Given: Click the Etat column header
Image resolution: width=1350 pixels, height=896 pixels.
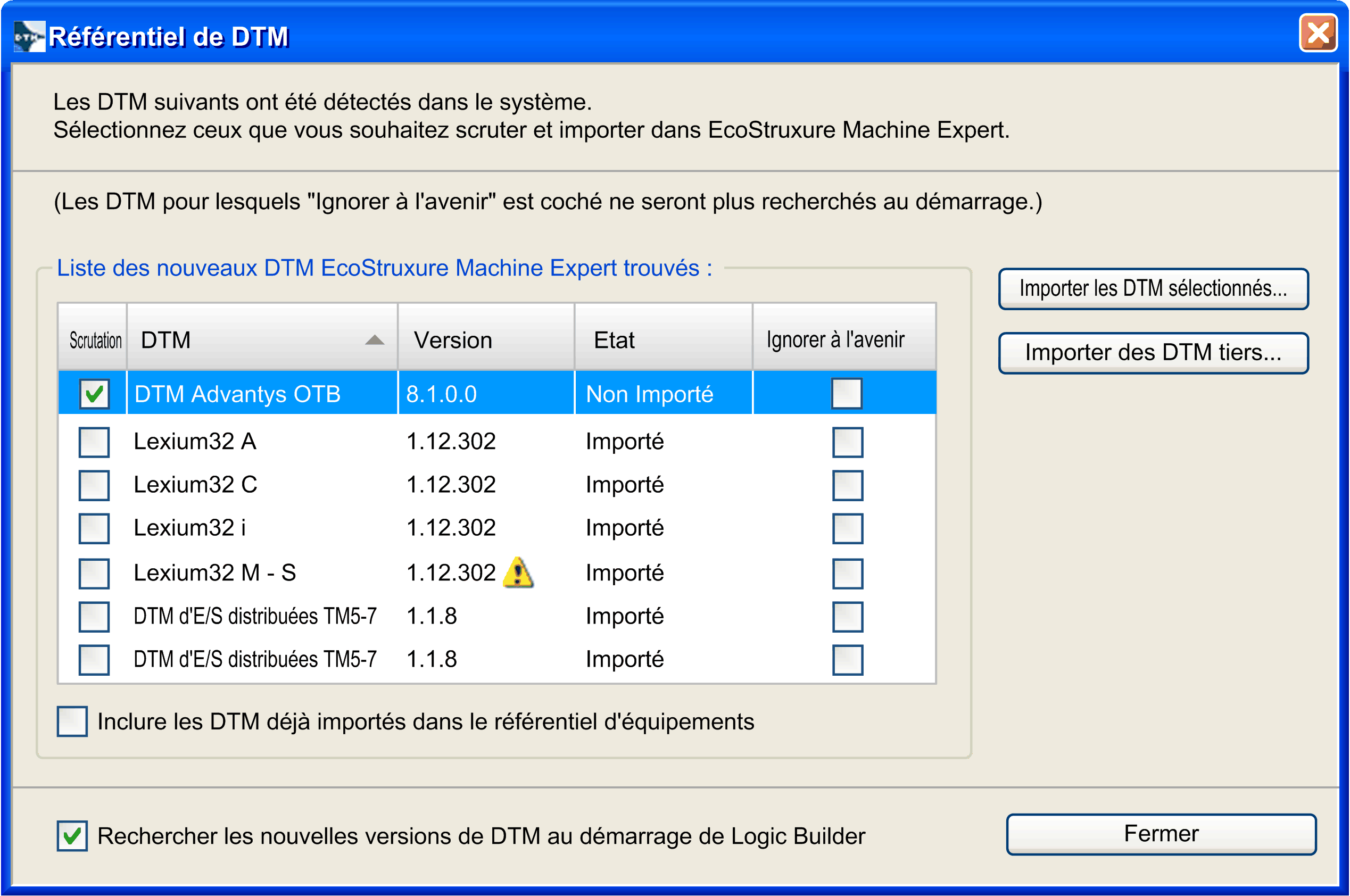Looking at the screenshot, I should pyautogui.click(x=663, y=339).
